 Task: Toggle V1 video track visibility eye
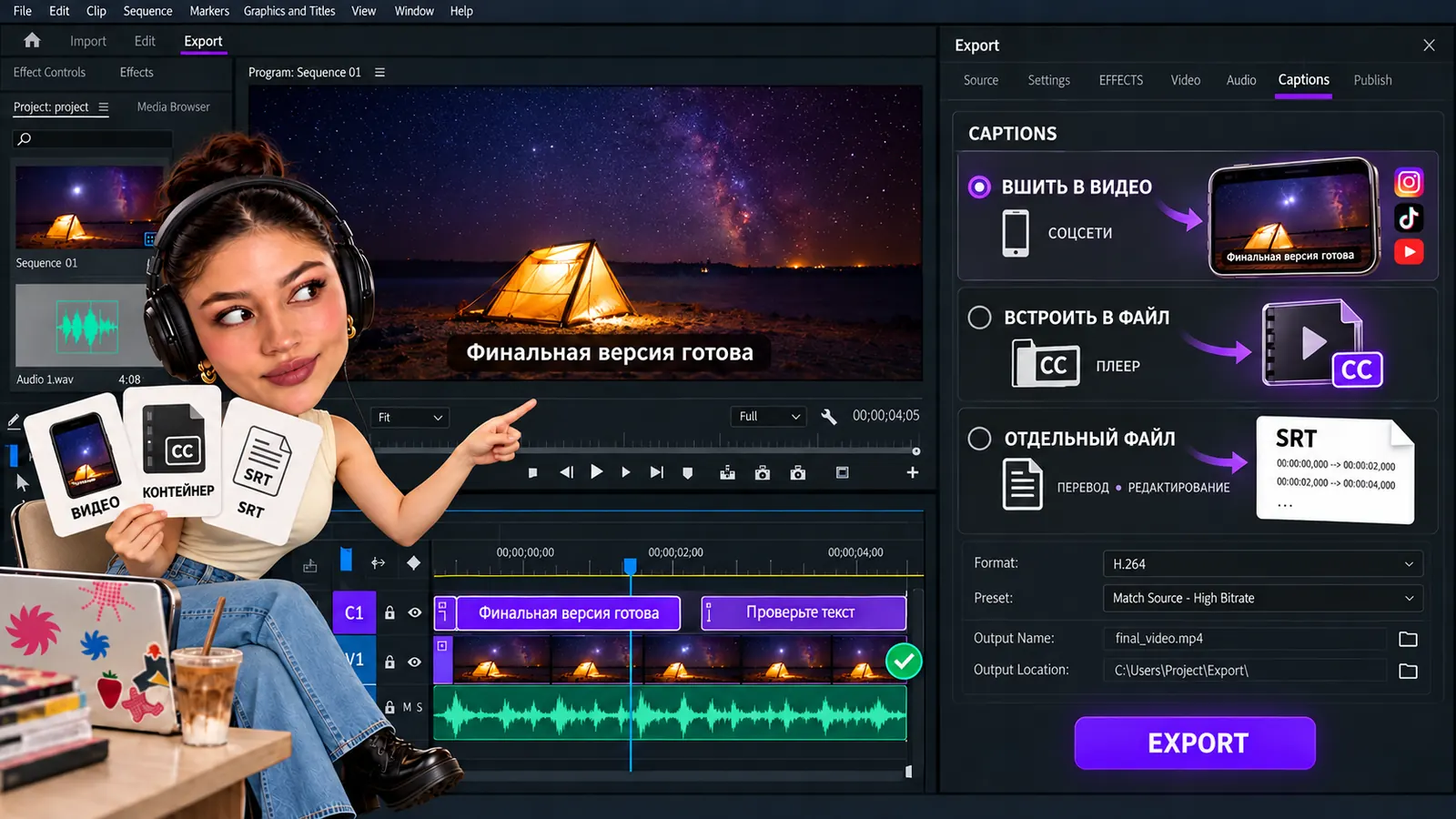[x=415, y=662]
